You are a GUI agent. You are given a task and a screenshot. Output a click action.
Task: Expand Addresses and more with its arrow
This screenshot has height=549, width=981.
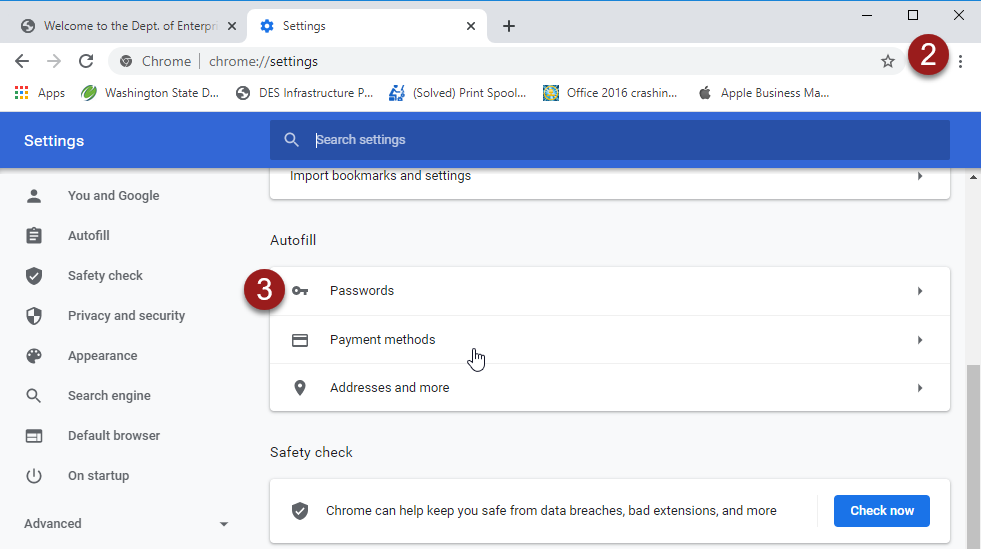coord(920,388)
